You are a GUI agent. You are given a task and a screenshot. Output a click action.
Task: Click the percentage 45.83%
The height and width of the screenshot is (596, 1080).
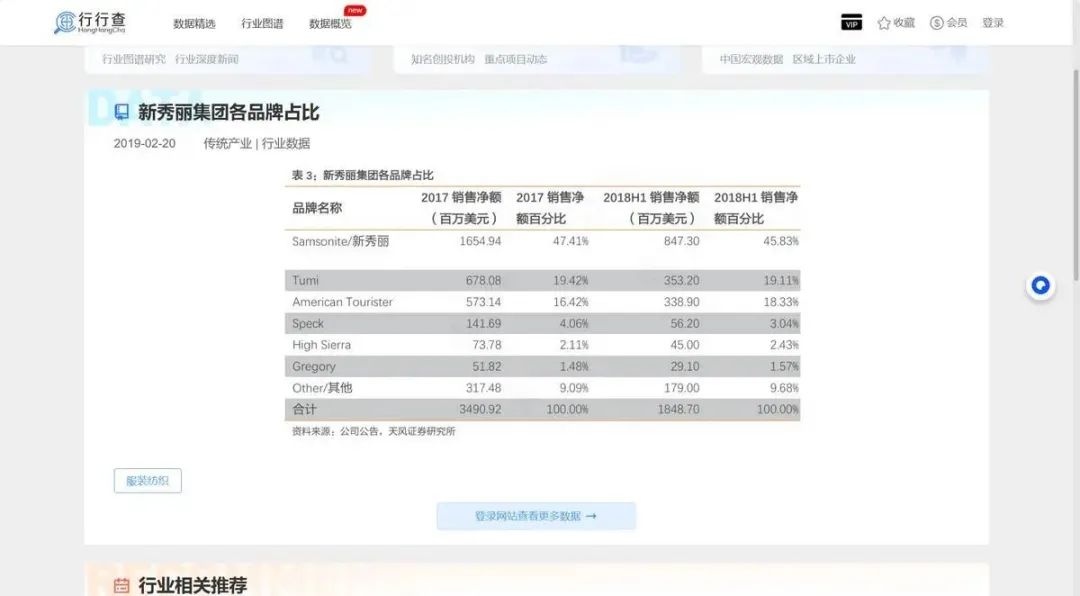click(781, 241)
